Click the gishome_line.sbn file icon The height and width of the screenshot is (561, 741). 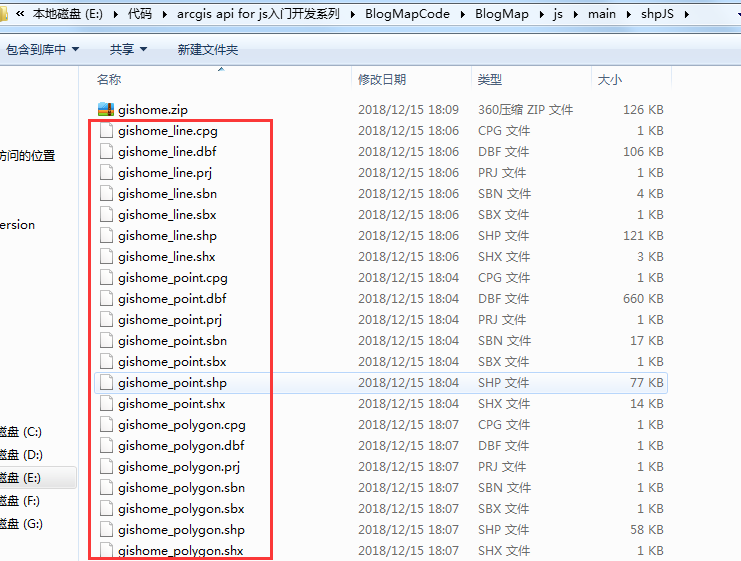pyautogui.click(x=106, y=194)
